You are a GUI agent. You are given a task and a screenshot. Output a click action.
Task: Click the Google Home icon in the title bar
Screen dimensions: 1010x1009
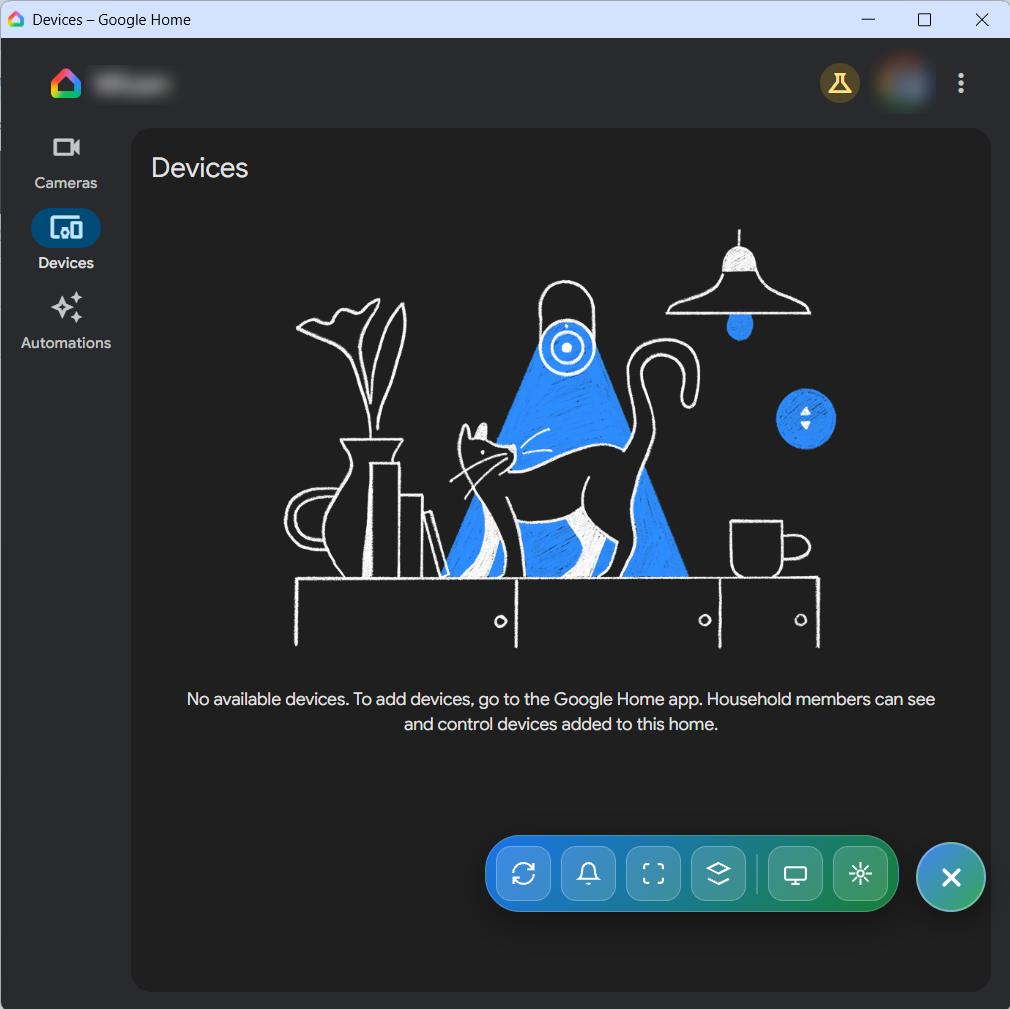[x=16, y=19]
